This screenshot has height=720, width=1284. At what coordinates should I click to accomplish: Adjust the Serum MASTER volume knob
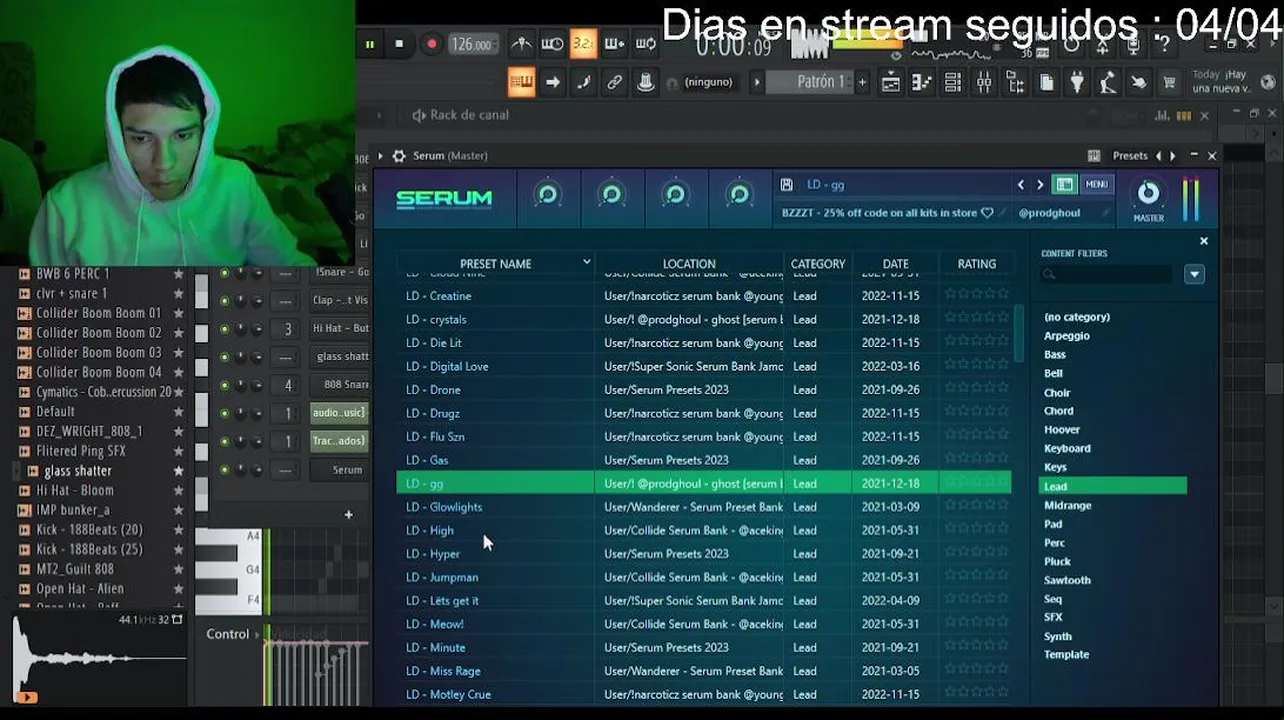tap(1148, 193)
